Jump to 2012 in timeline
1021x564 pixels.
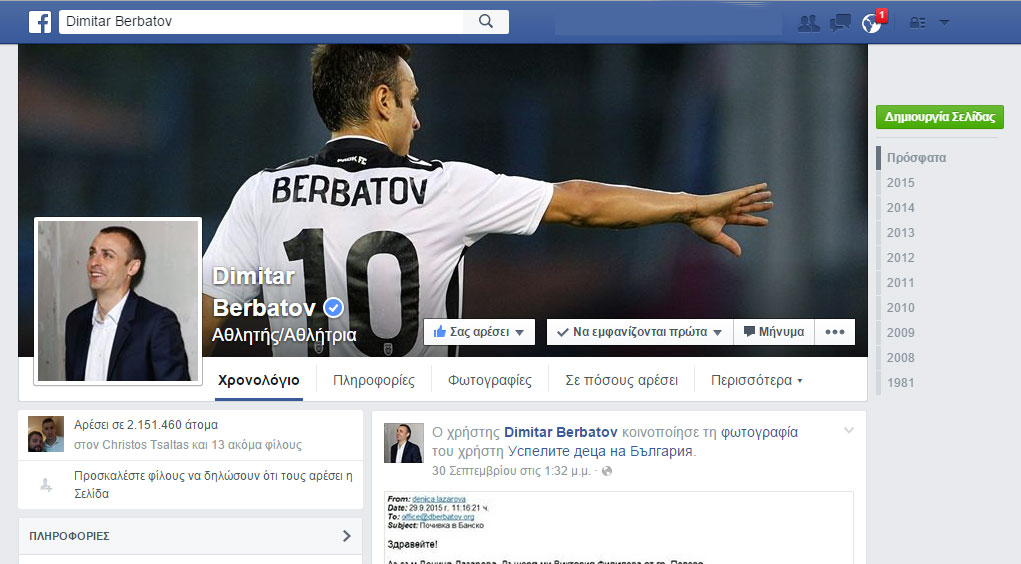(901, 257)
